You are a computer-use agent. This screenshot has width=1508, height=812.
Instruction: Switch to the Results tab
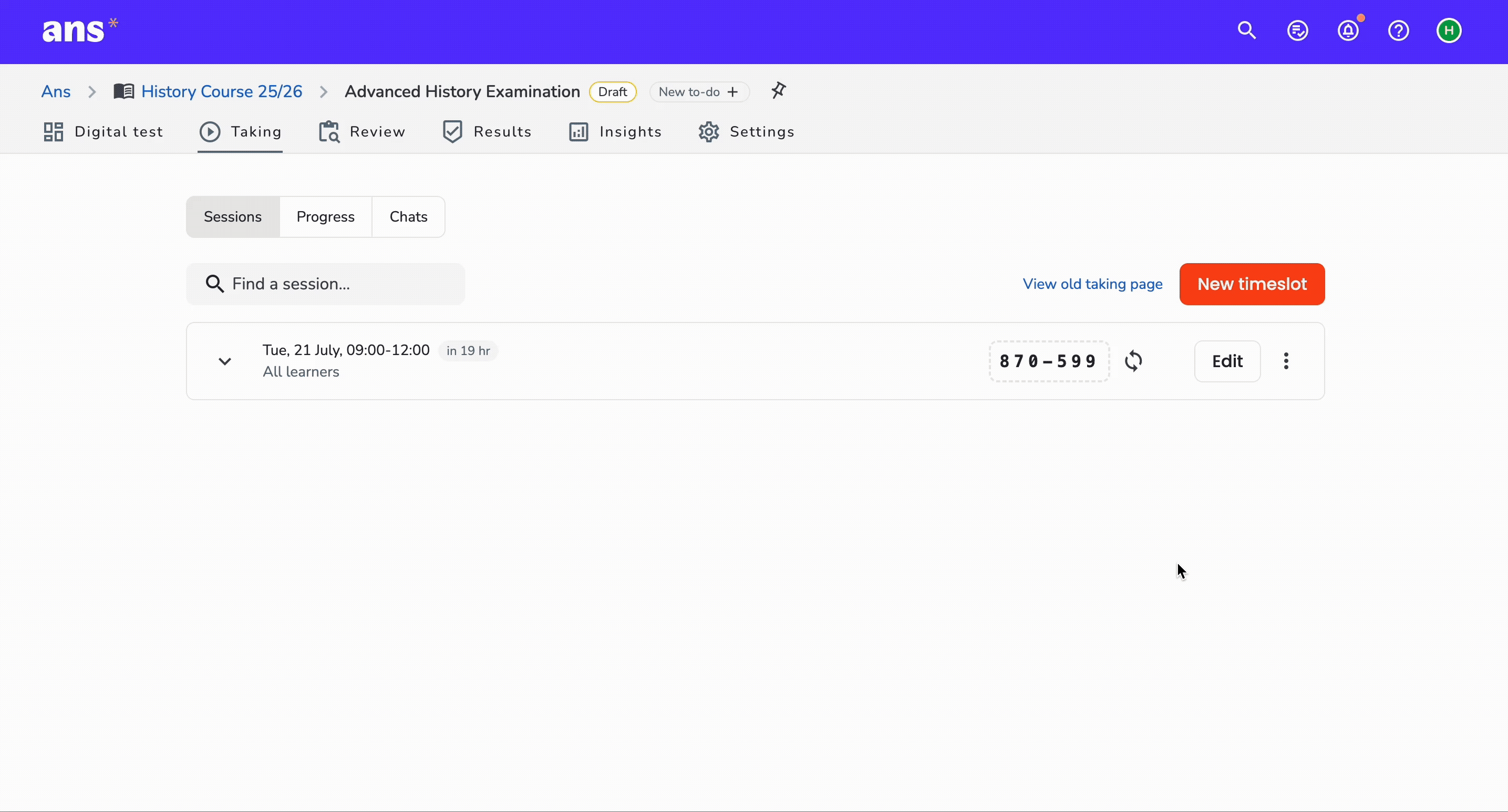(487, 132)
